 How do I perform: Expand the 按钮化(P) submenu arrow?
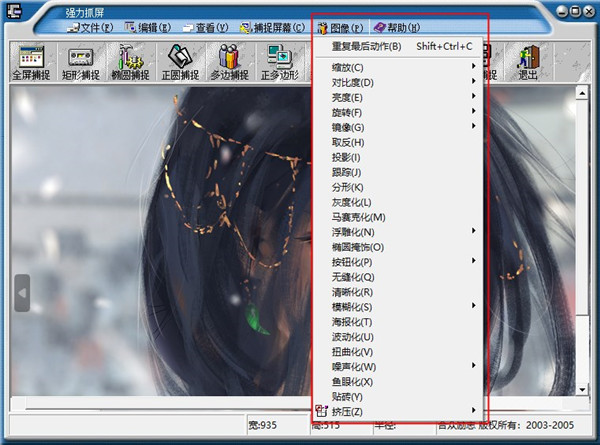(473, 260)
